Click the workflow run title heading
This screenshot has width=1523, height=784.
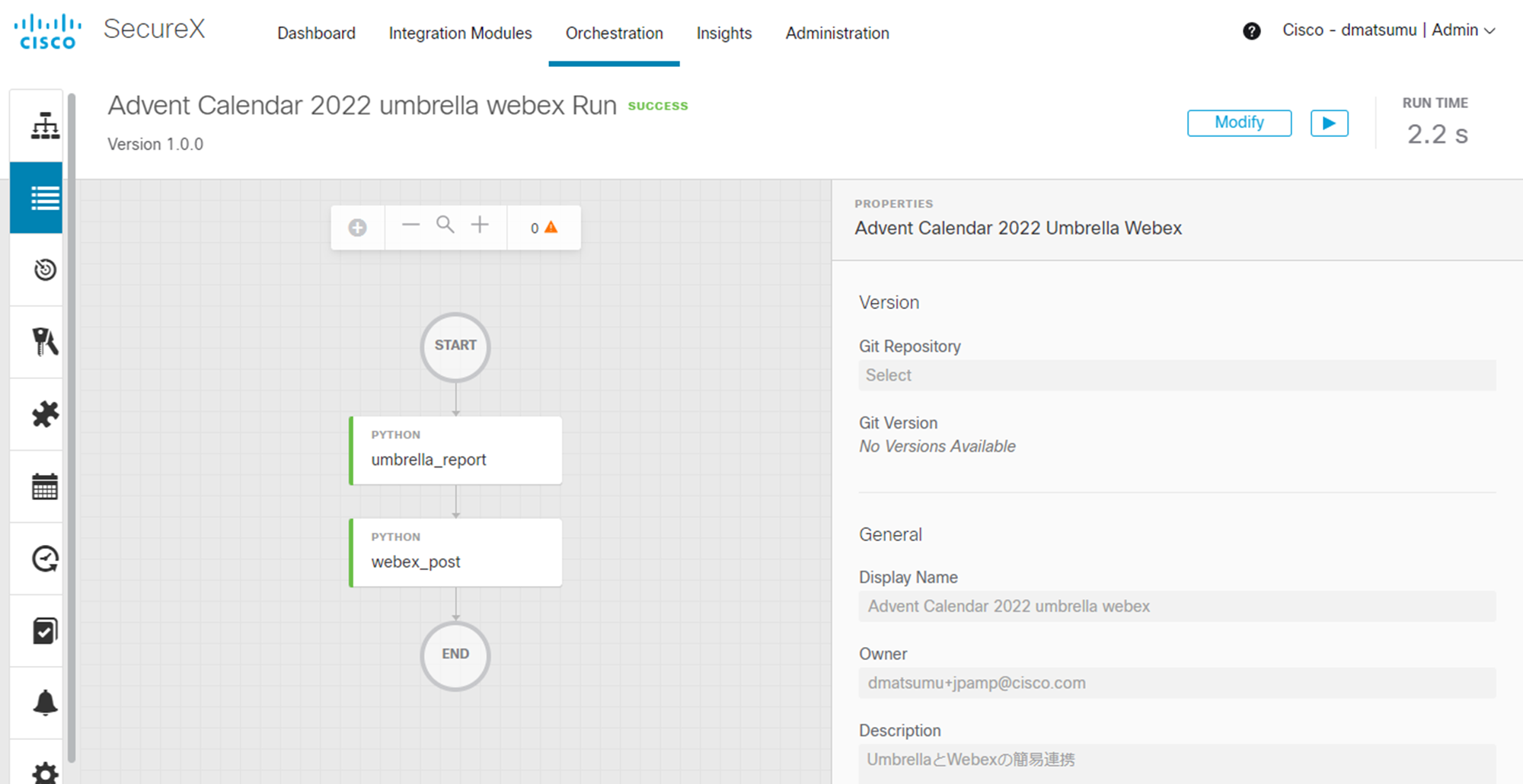pyautogui.click(x=362, y=105)
